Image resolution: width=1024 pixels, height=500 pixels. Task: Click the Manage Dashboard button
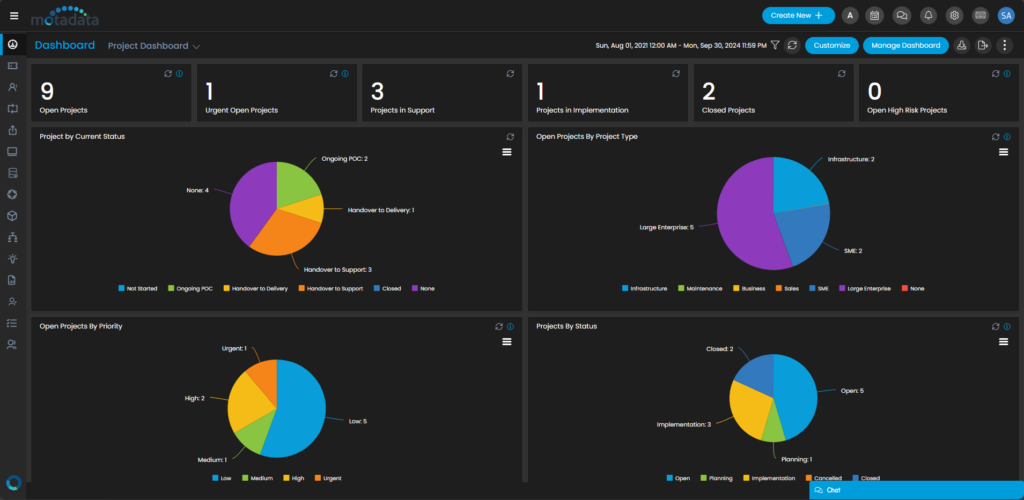906,45
